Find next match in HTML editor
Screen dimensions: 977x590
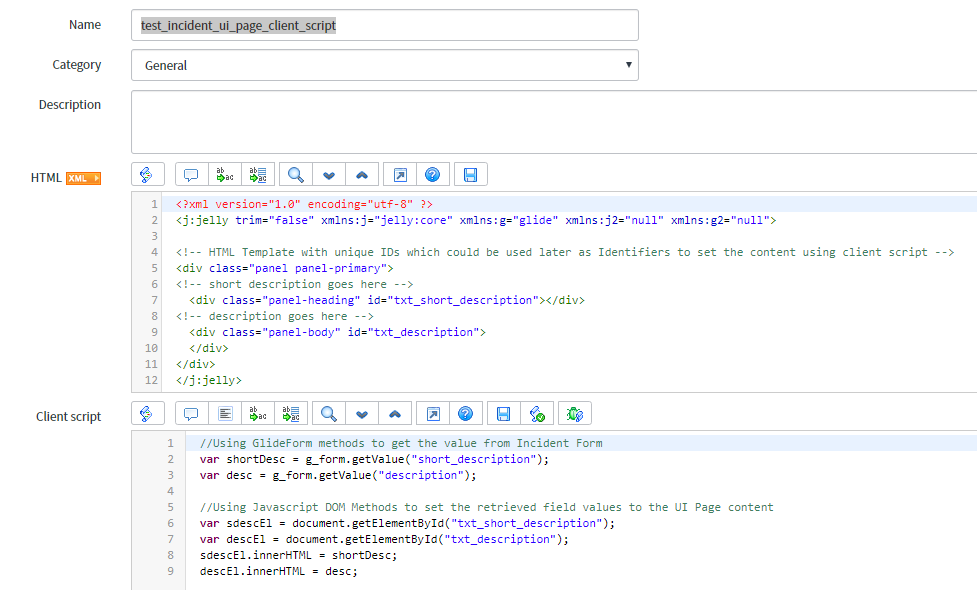click(x=329, y=174)
